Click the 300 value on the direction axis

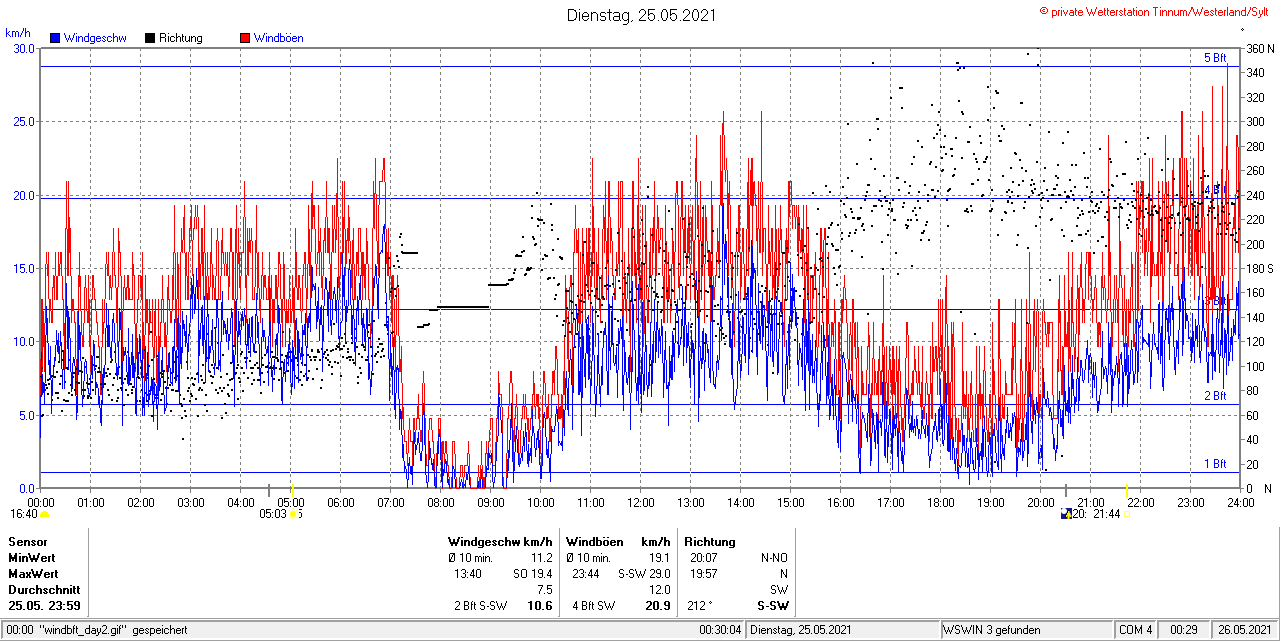click(1253, 121)
